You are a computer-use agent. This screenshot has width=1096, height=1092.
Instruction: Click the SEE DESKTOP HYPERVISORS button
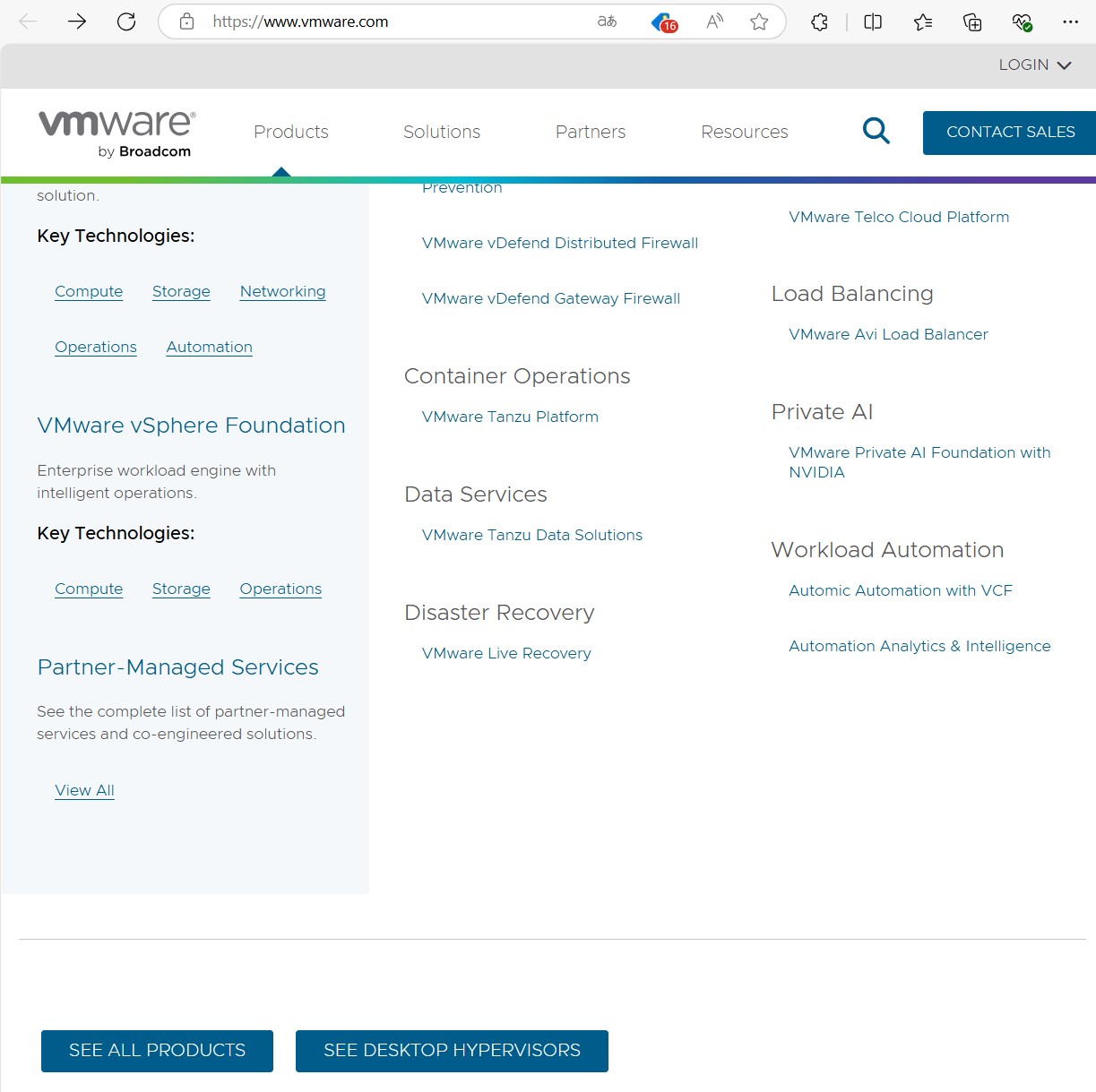[452, 1051]
